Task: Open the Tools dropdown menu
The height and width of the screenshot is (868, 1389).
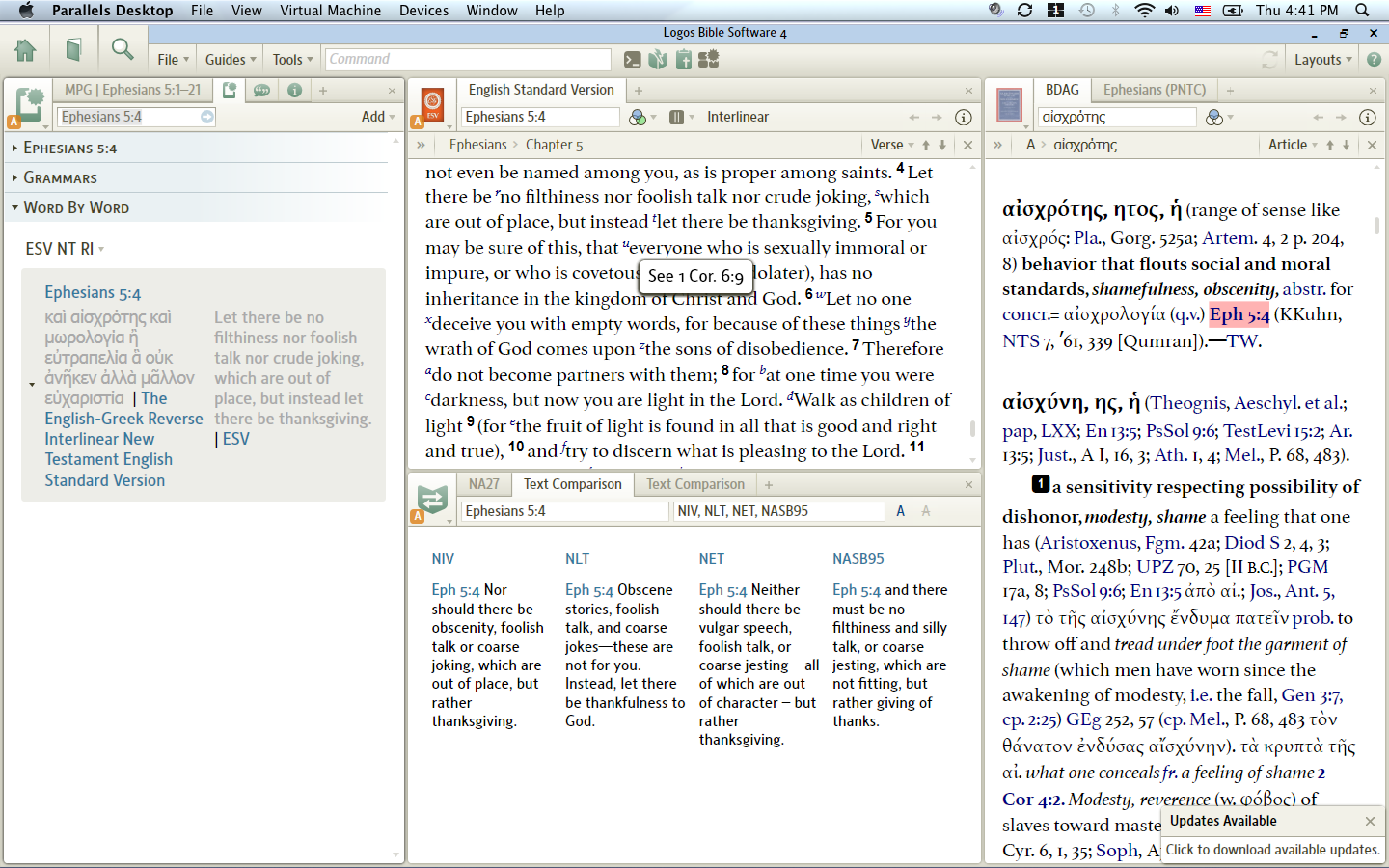Action: [292, 60]
